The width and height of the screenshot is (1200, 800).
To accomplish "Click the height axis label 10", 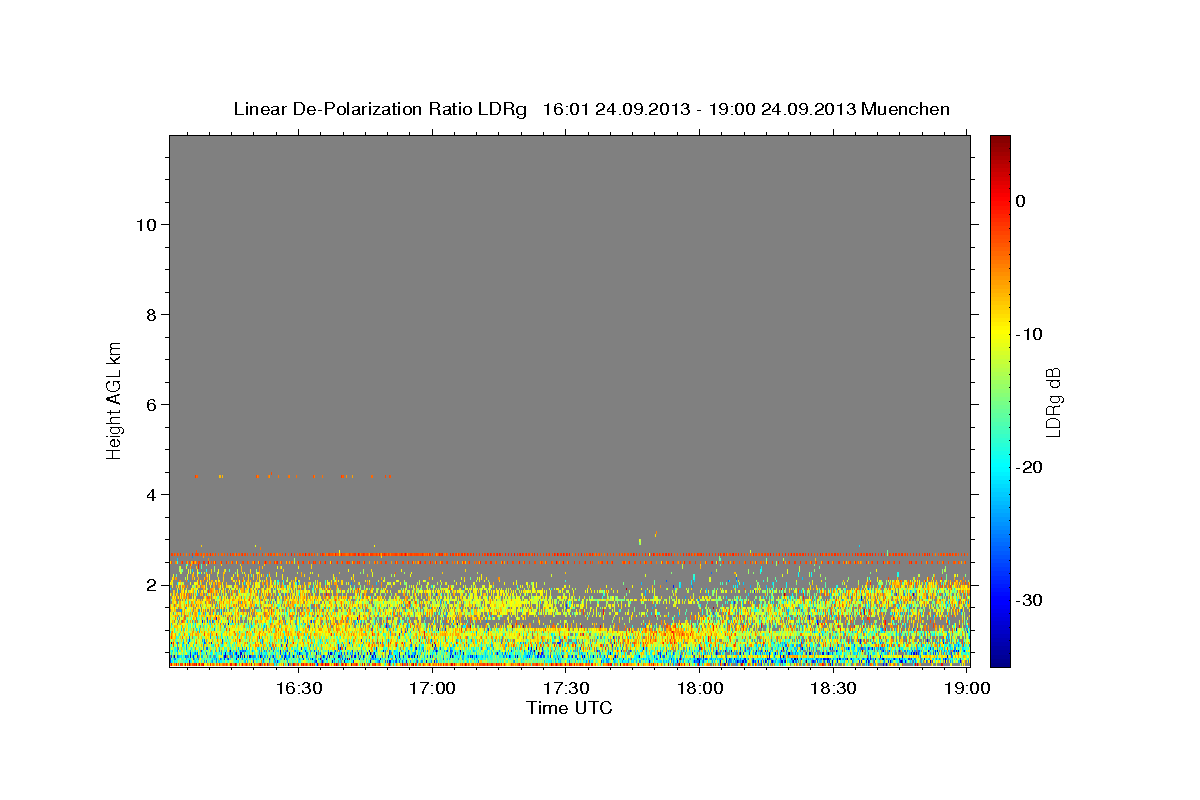I will click(x=146, y=225).
